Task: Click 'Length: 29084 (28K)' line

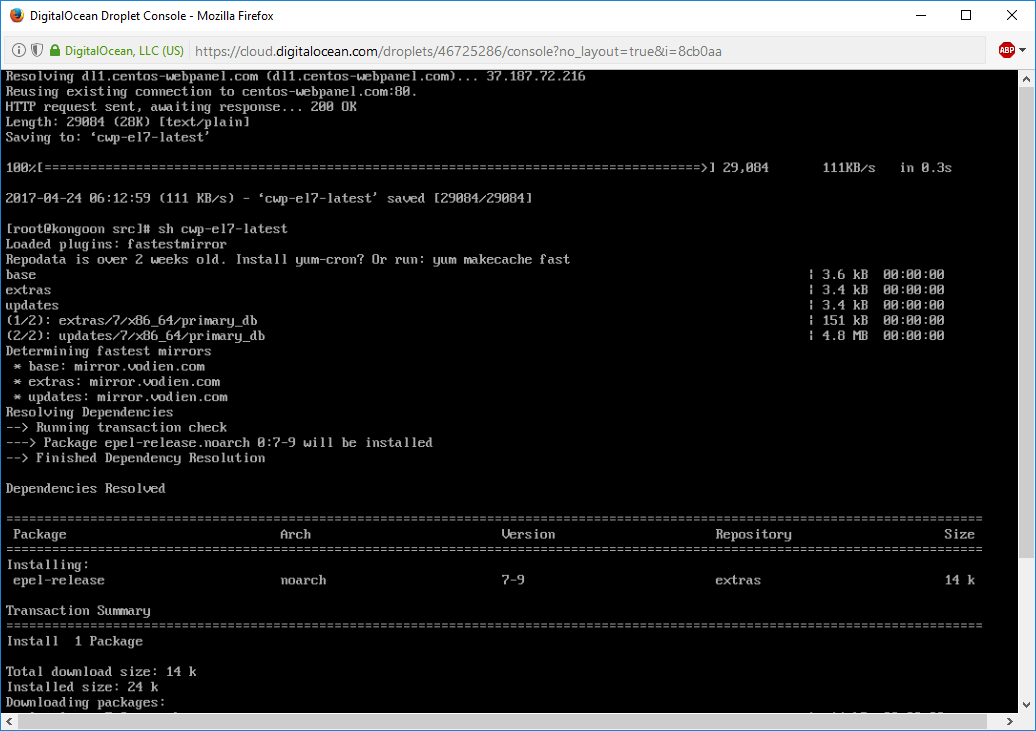Action: (x=128, y=122)
